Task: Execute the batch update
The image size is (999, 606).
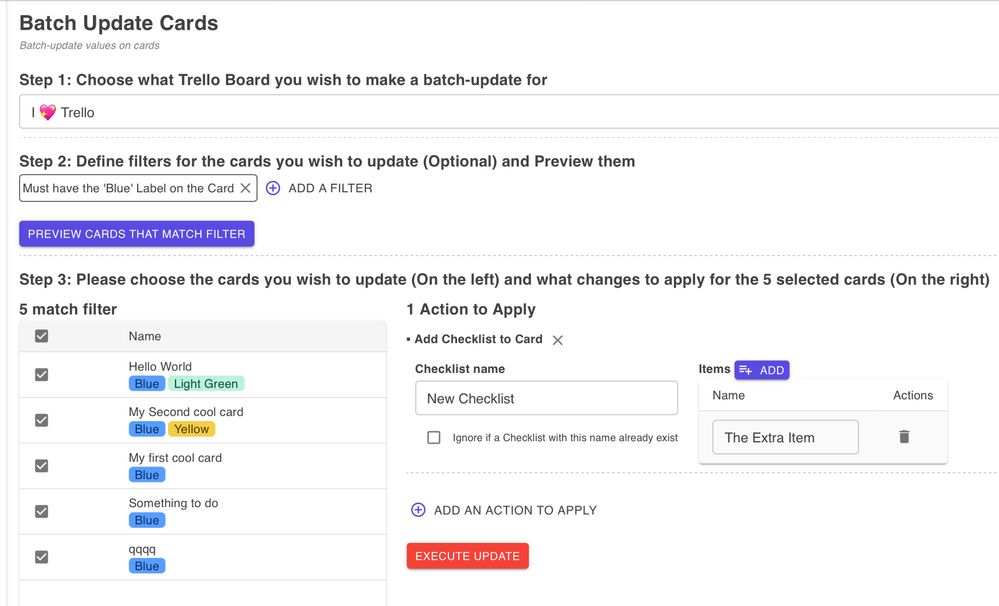Action: 468,556
